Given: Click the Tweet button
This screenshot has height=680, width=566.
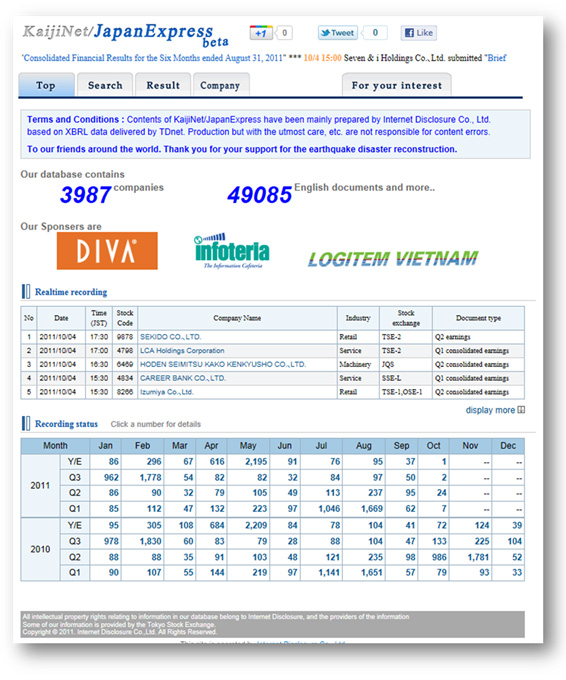Looking at the screenshot, I should 338,33.
